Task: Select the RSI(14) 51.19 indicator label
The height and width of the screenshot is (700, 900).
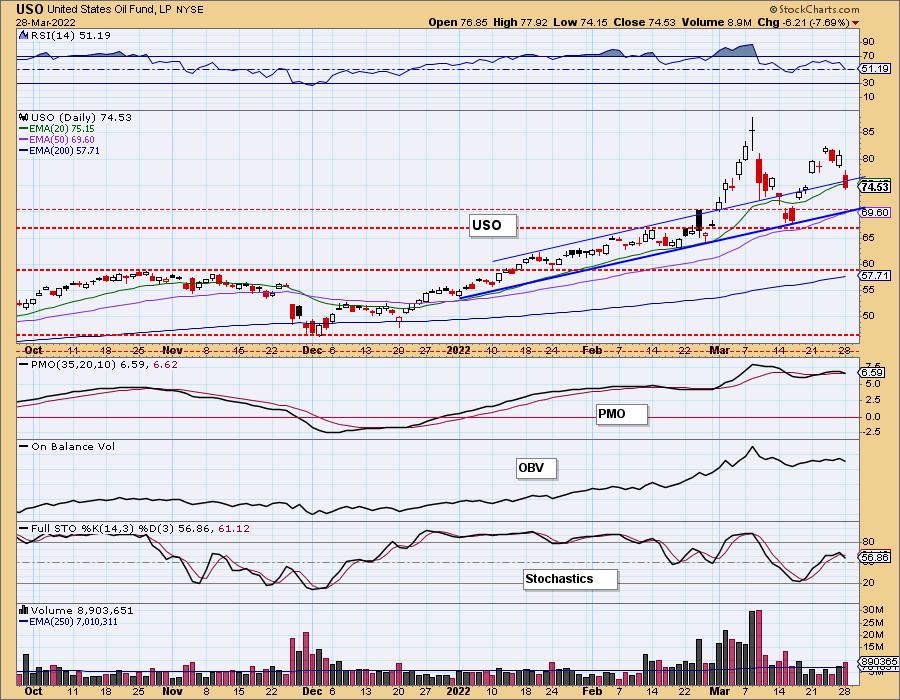Action: click(x=71, y=35)
